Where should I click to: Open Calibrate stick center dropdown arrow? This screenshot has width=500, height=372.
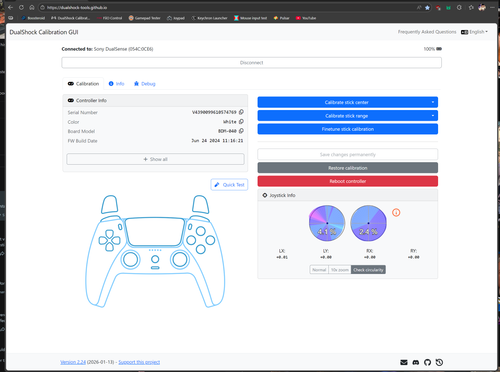433,102
